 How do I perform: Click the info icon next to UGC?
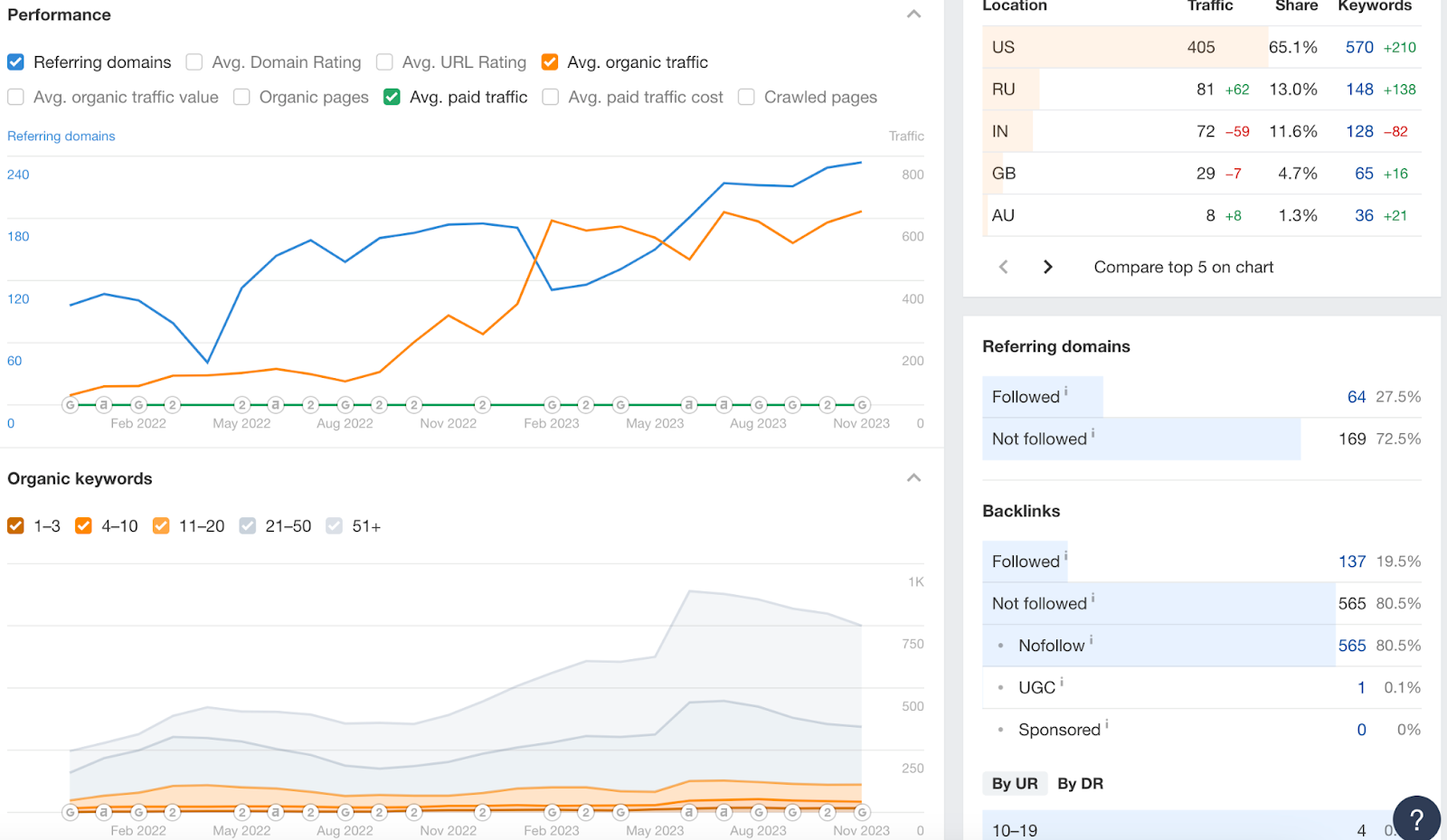click(x=1062, y=683)
